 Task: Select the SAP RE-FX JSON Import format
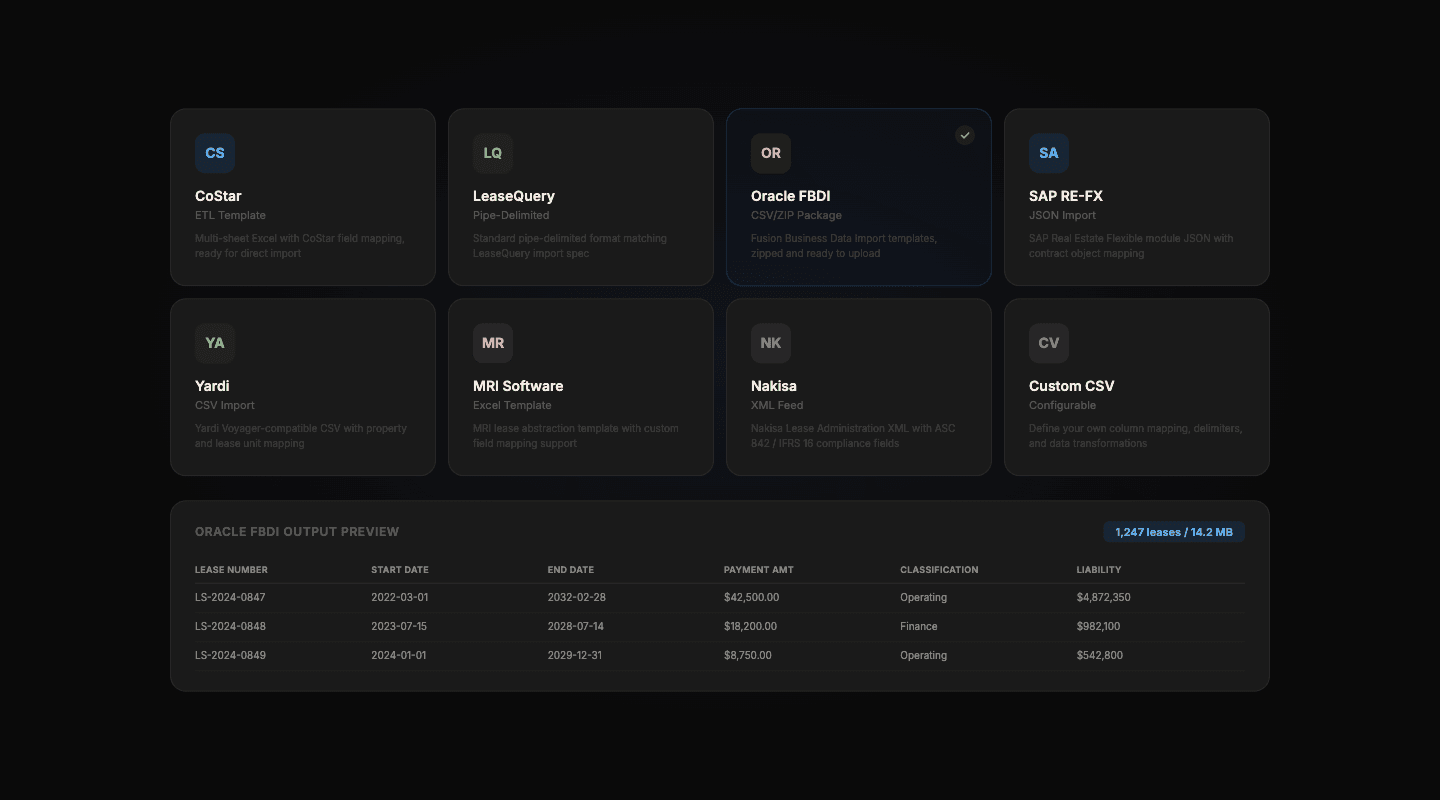(1136, 197)
